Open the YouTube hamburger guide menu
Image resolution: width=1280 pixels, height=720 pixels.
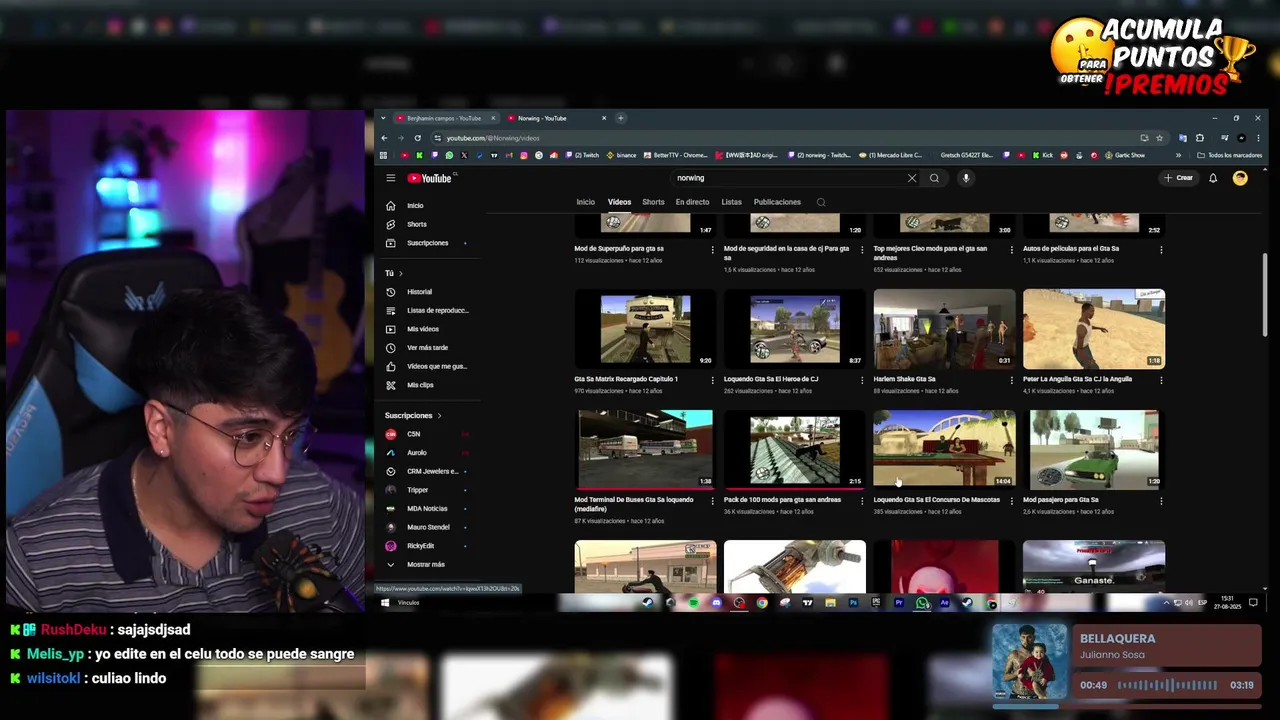(391, 178)
